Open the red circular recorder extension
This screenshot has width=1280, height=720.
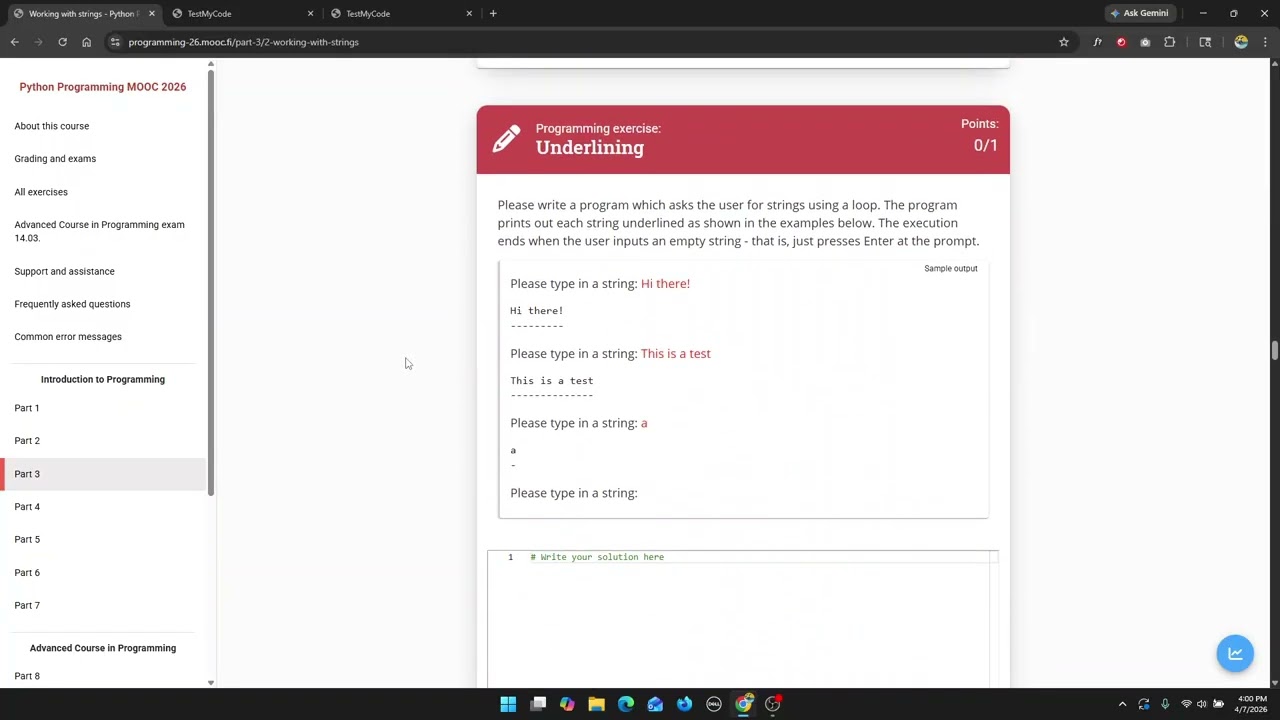coord(1121,42)
